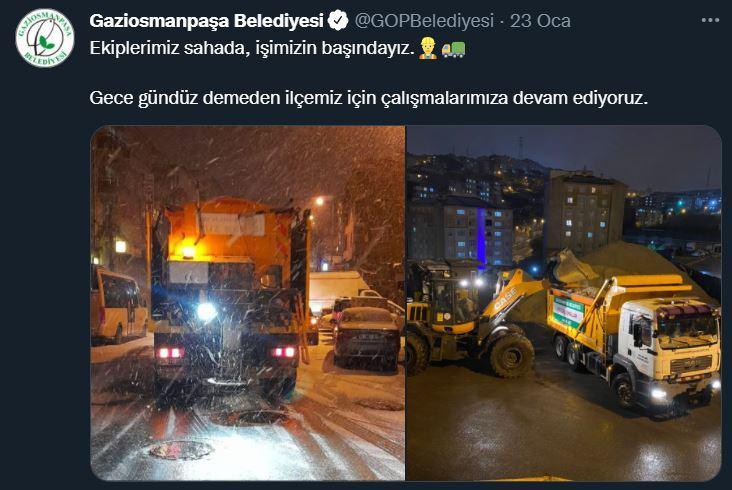Viewport: 732px width, 490px height.
Task: Open the three-dot more options menu
Action: click(710, 20)
